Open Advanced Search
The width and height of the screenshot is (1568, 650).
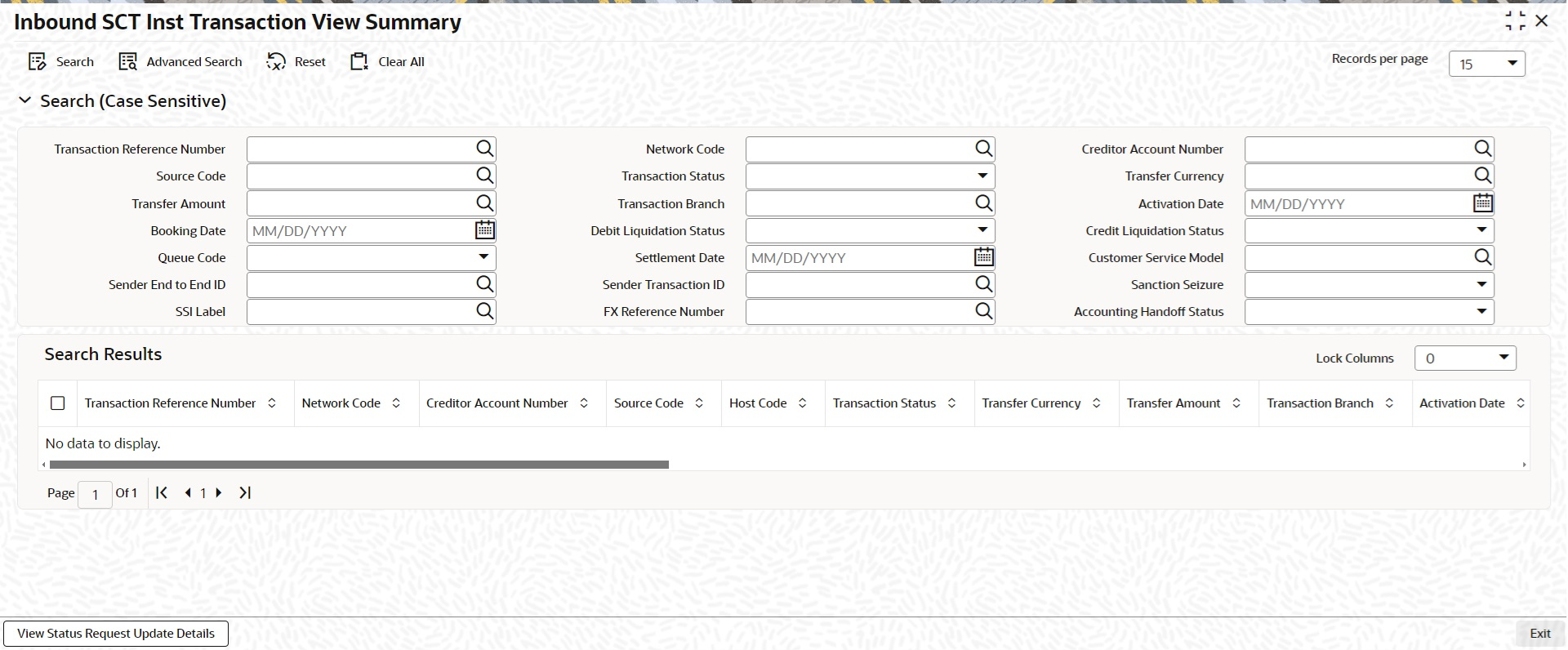(180, 62)
